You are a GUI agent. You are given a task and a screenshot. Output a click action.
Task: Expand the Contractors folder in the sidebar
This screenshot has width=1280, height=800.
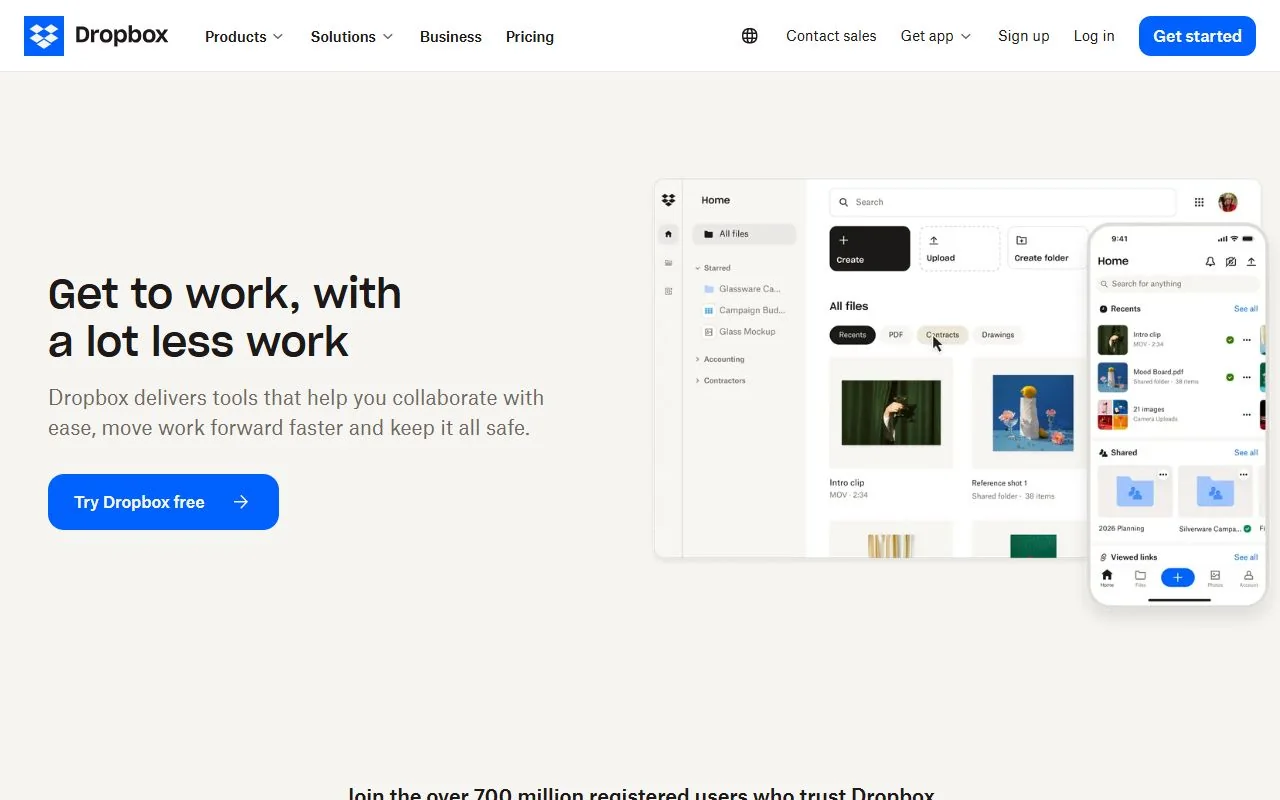(697, 381)
